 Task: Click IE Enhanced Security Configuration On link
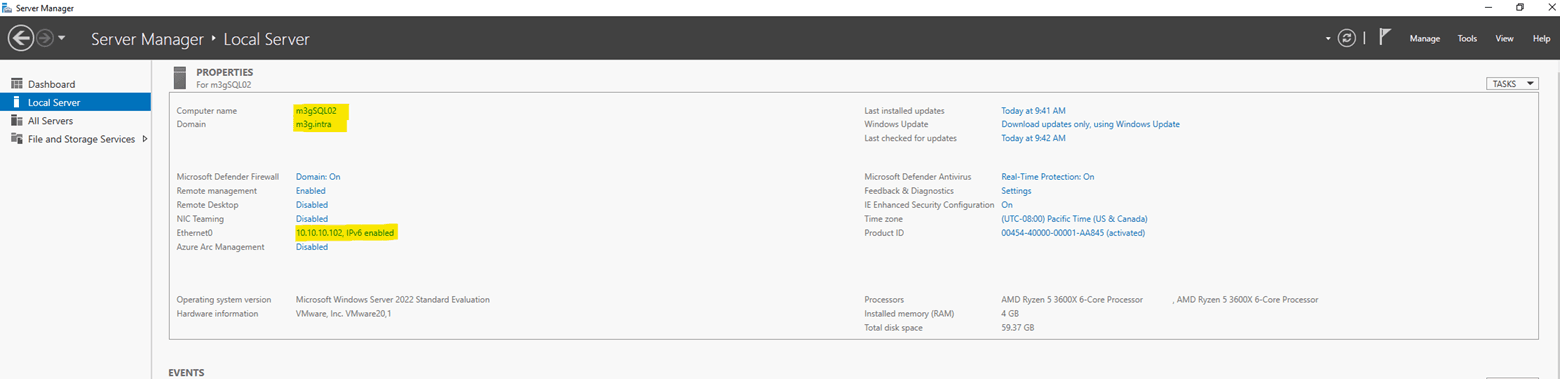point(1007,204)
